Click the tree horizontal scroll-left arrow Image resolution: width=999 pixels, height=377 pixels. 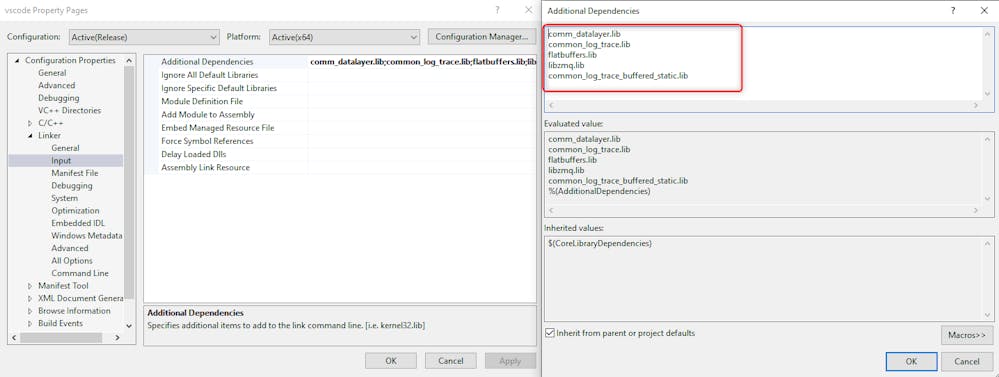[x=13, y=338]
